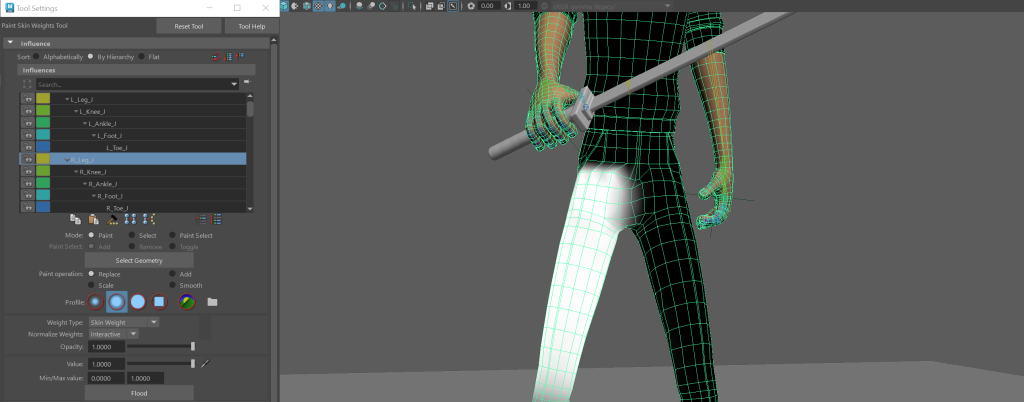1024x402 pixels.
Task: Click the weight hammer icon
Action: pyautogui.click(x=113, y=219)
